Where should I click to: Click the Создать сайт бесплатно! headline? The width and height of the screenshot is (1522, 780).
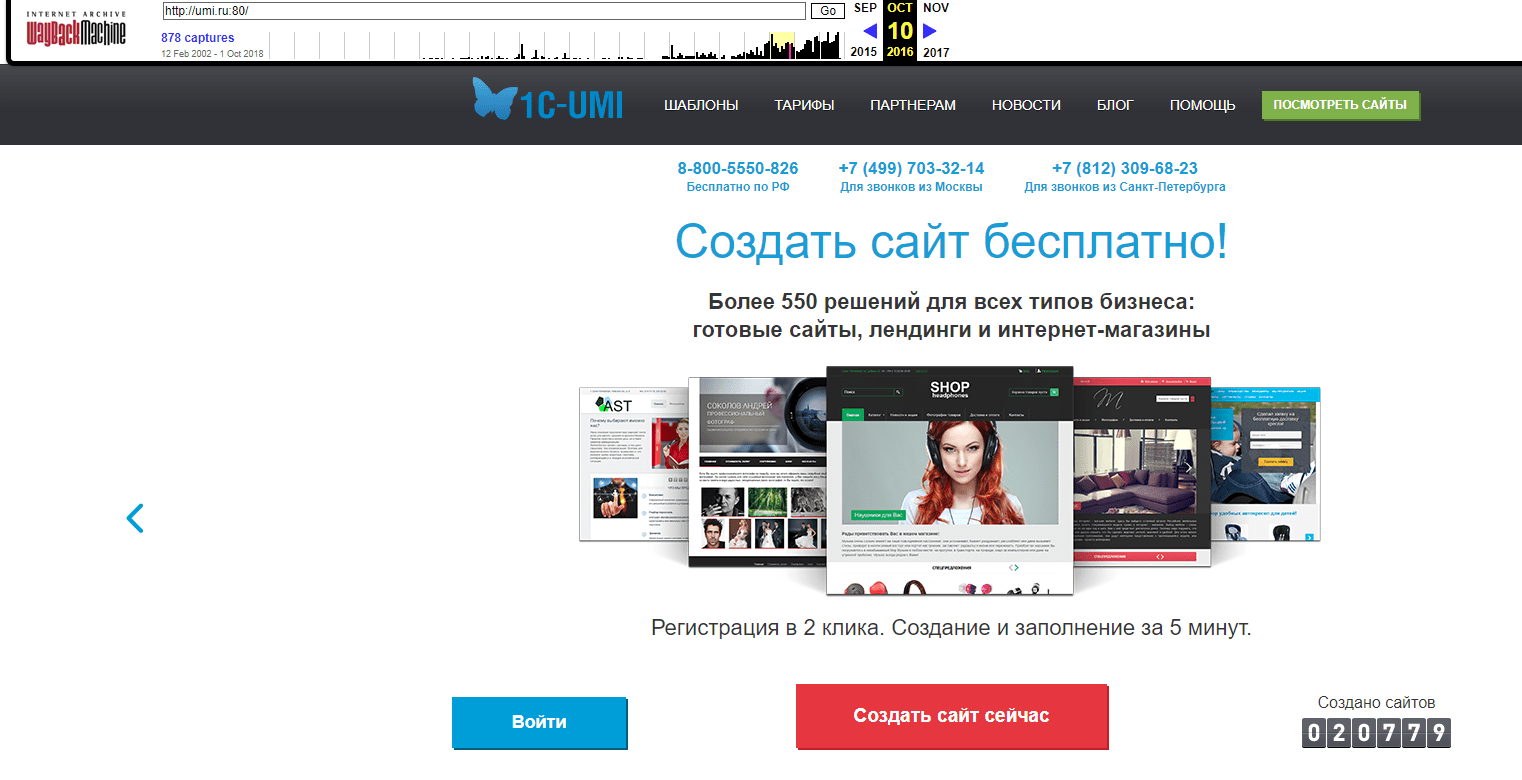tap(951, 242)
